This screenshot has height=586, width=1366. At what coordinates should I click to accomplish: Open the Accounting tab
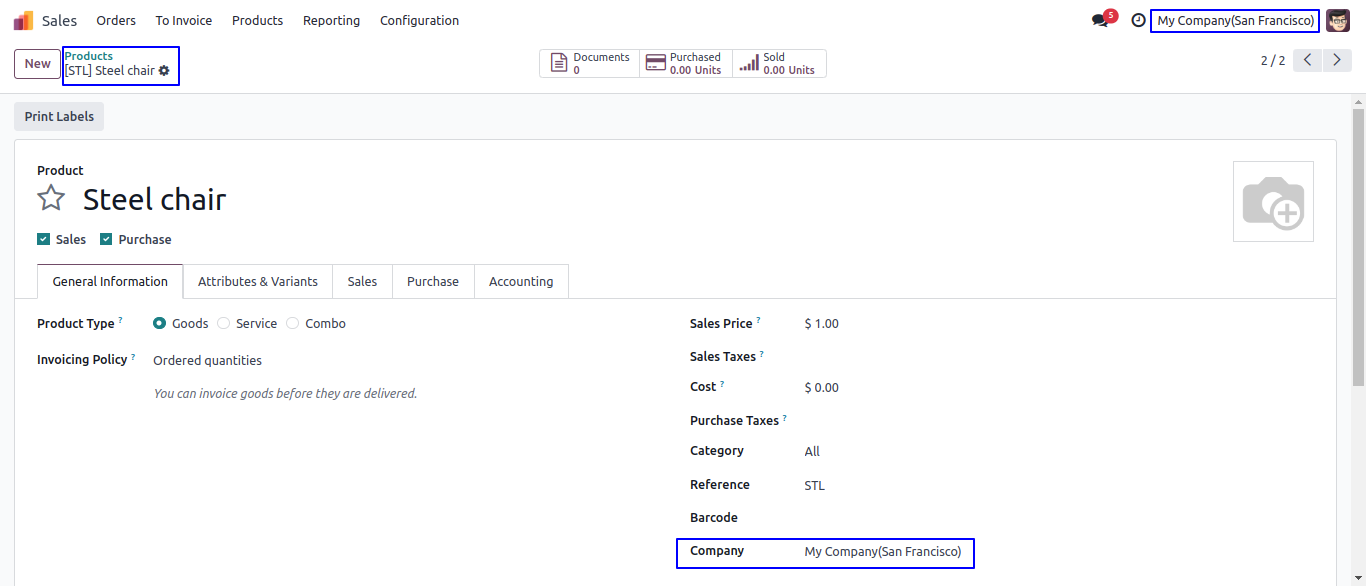pyautogui.click(x=521, y=281)
